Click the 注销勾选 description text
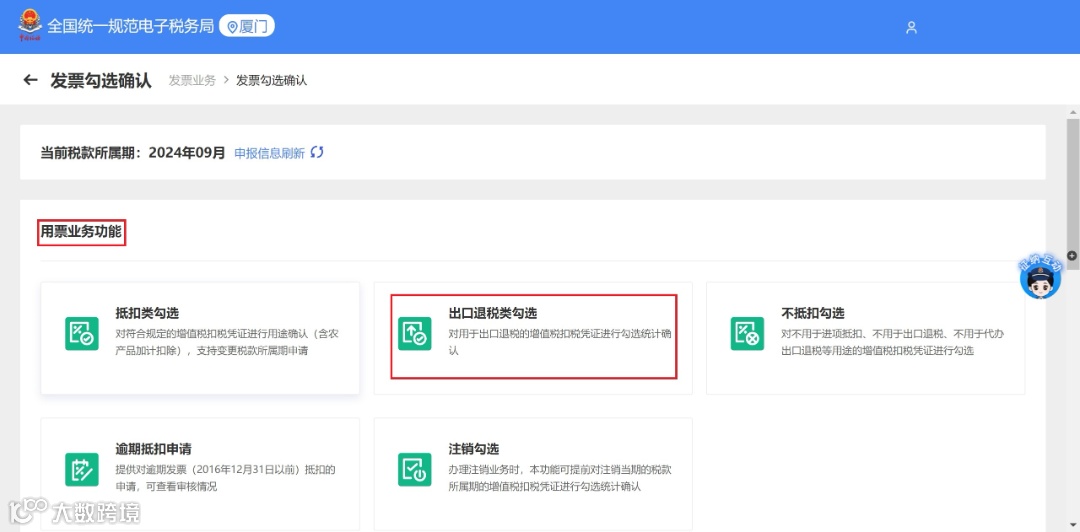 [x=560, y=478]
